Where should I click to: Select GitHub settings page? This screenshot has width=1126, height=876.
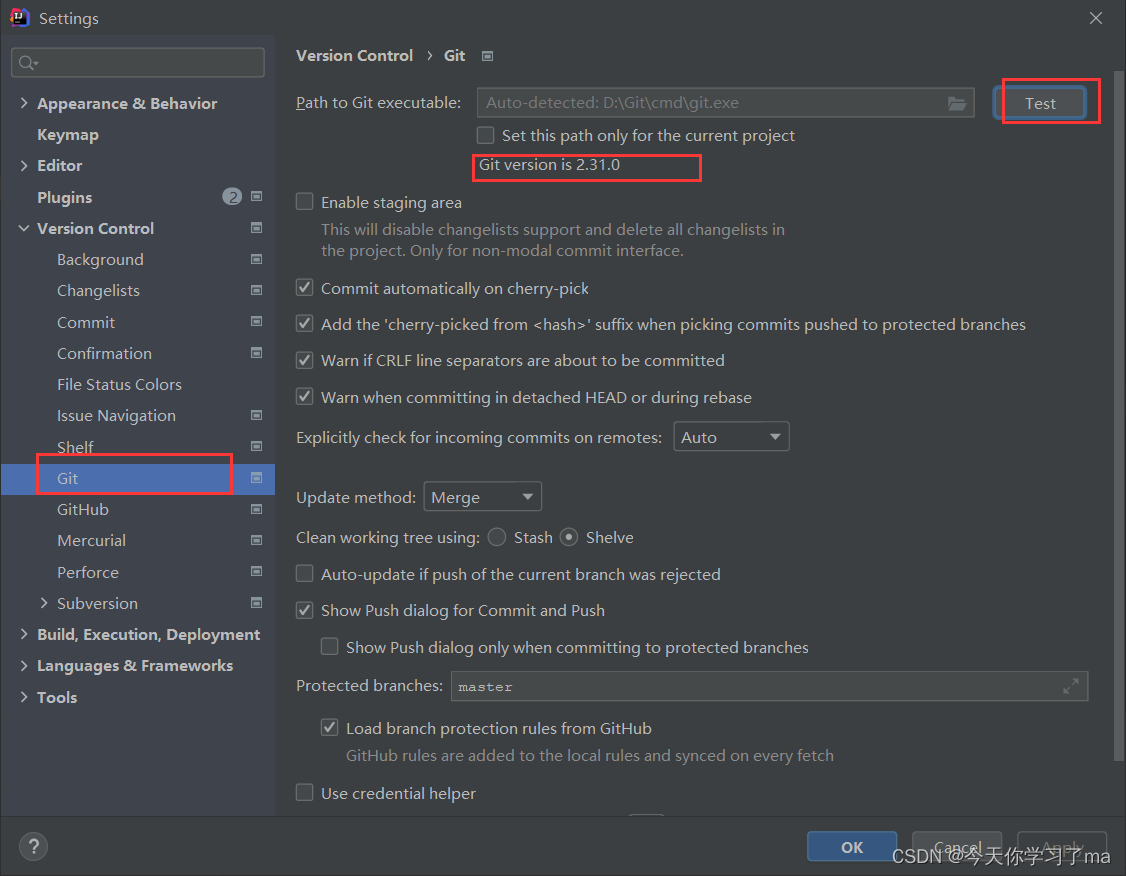[x=83, y=509]
